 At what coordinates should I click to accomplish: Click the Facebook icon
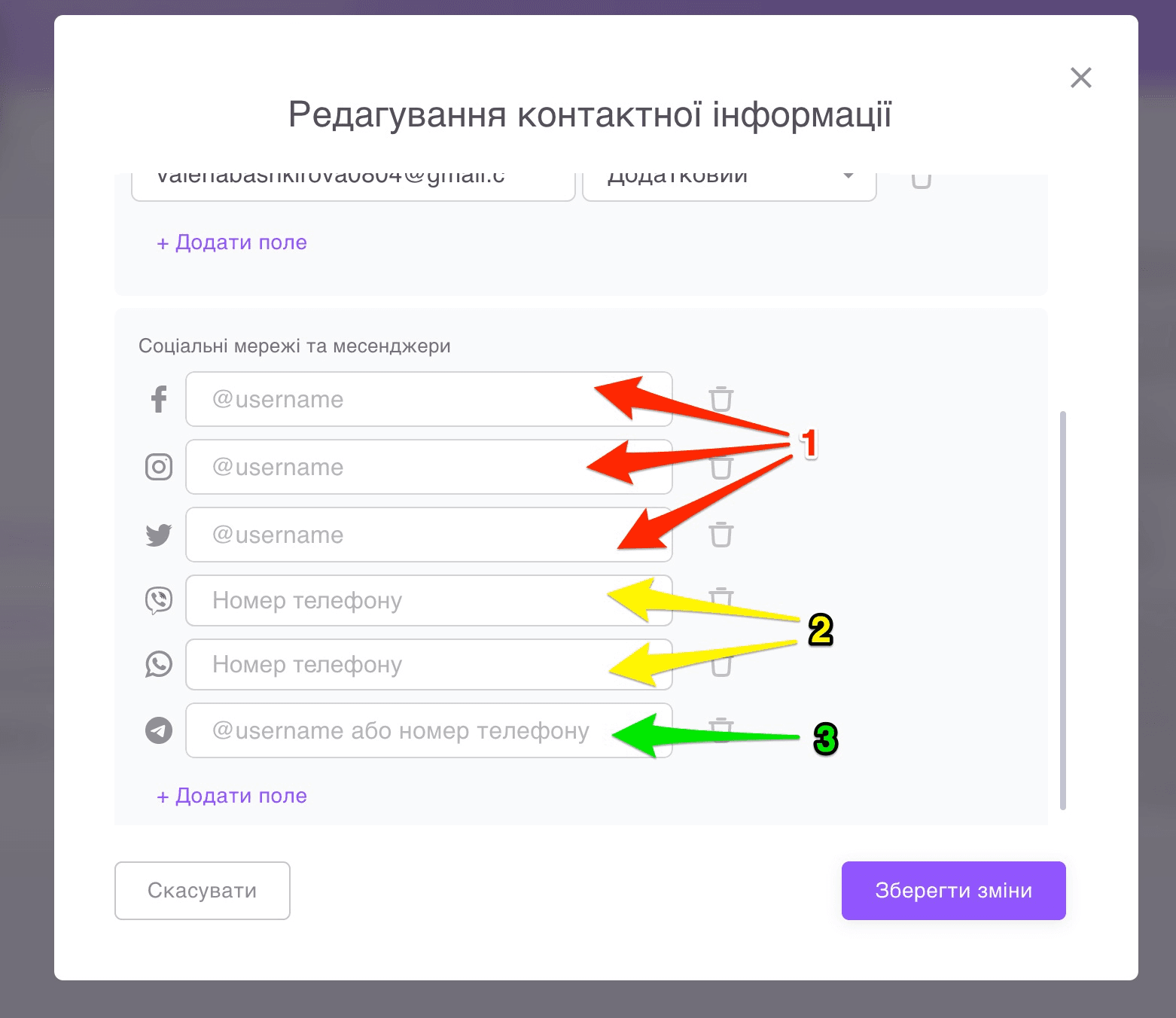[157, 399]
